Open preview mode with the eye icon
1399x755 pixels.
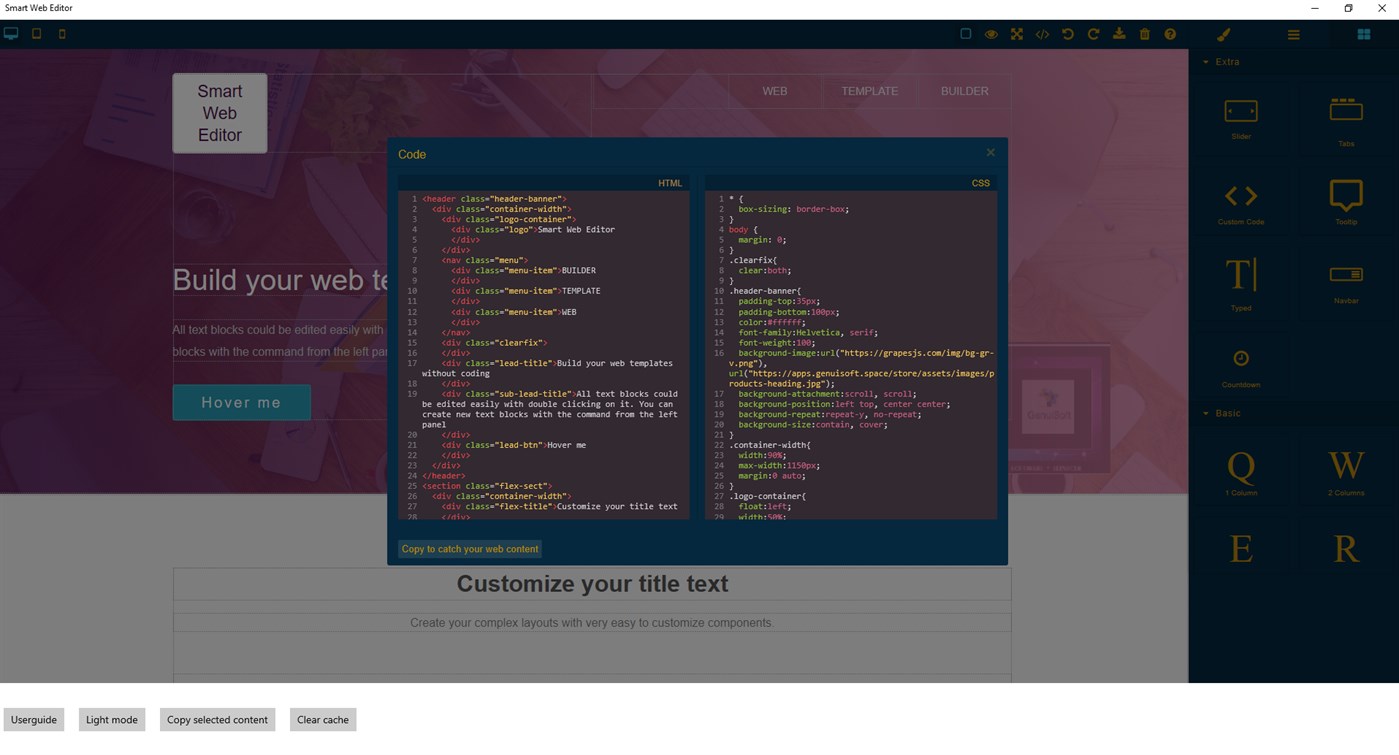[991, 33]
